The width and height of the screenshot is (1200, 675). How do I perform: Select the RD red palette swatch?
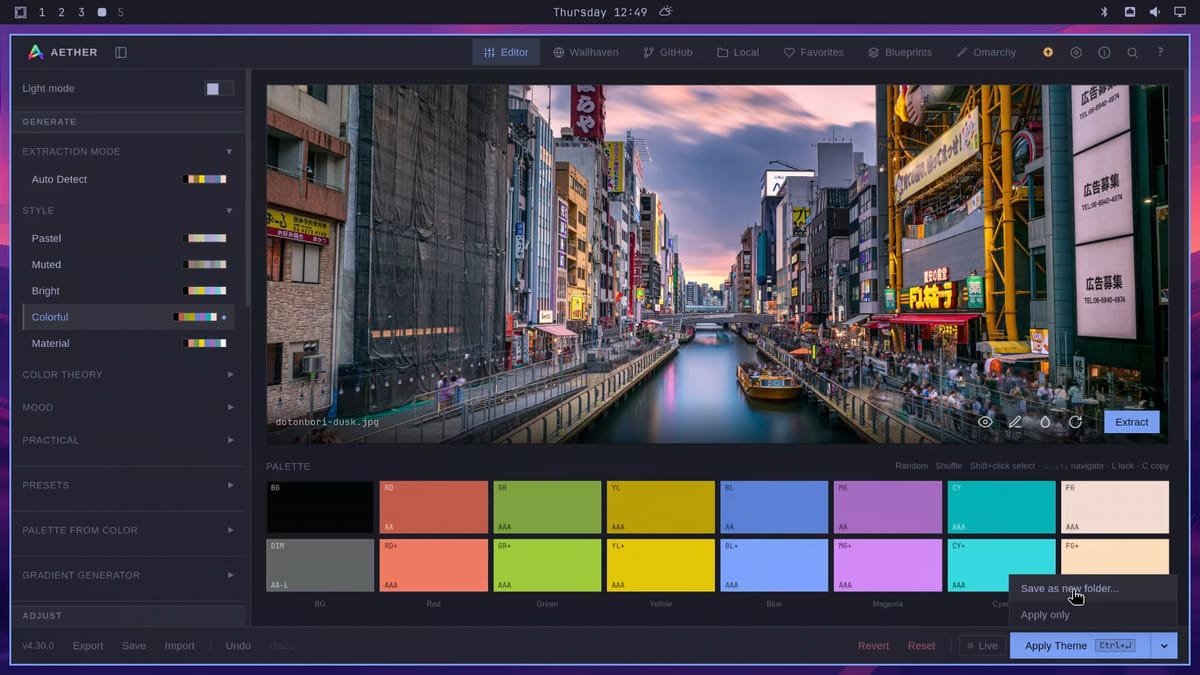[434, 507]
